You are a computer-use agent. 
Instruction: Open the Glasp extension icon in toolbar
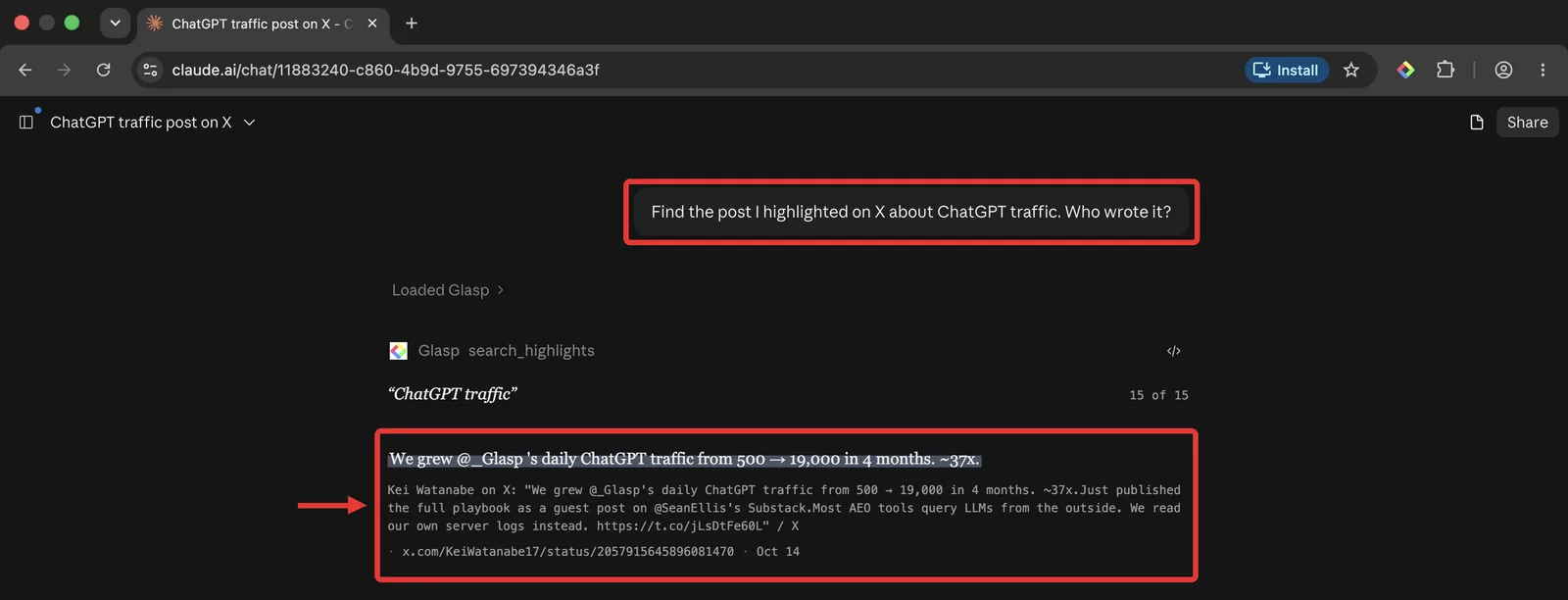pyautogui.click(x=1405, y=70)
